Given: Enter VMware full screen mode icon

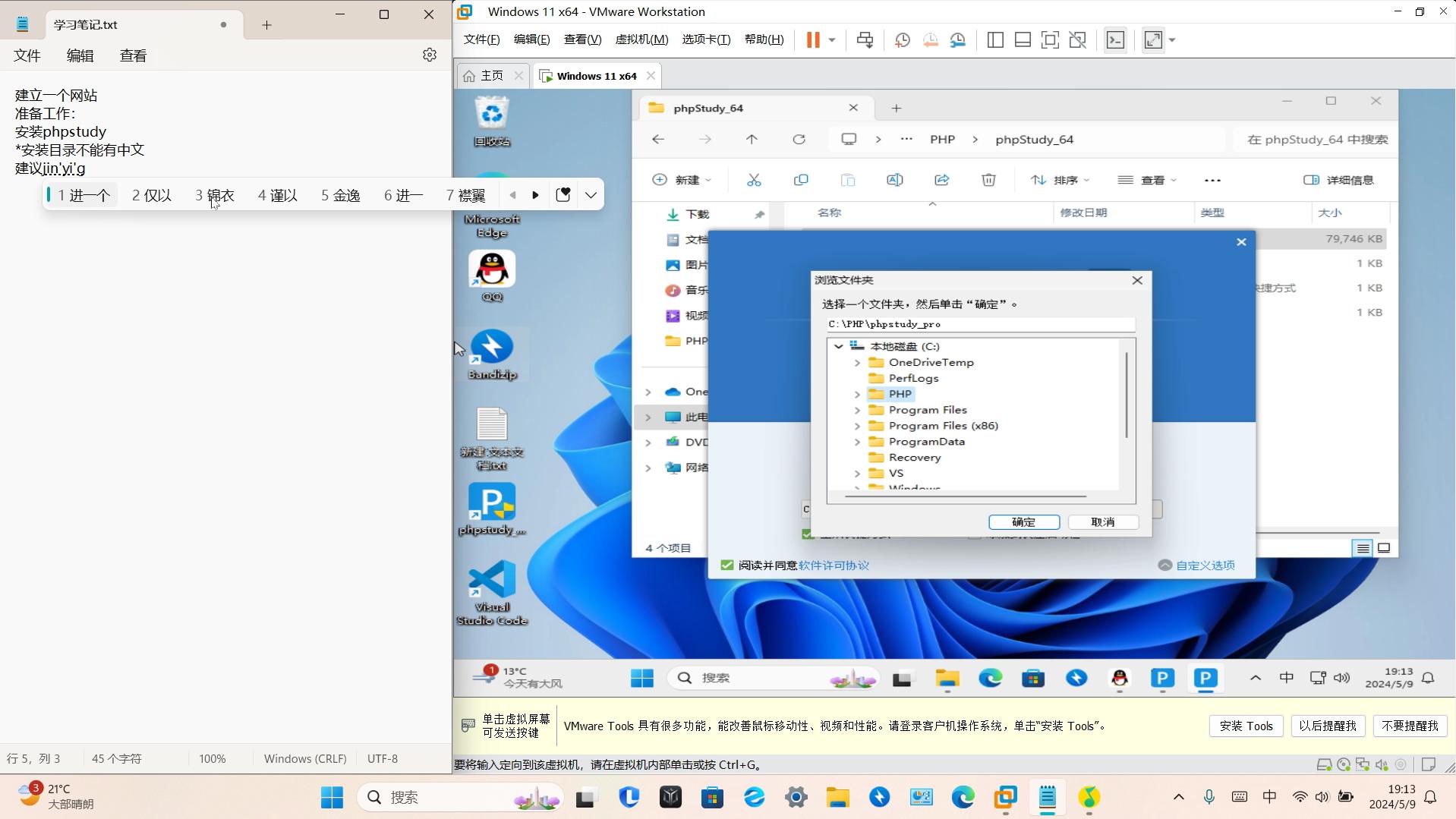Looking at the screenshot, I should tap(1050, 39).
